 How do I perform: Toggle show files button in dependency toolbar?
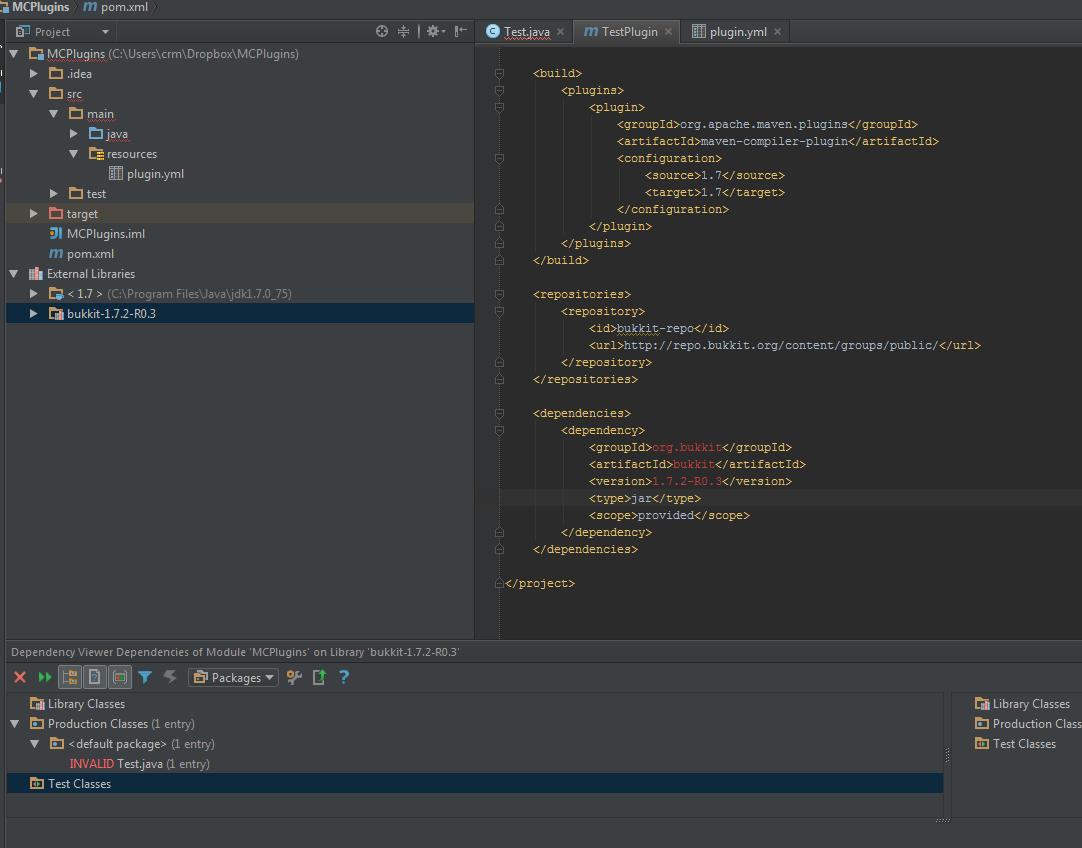(x=95, y=677)
